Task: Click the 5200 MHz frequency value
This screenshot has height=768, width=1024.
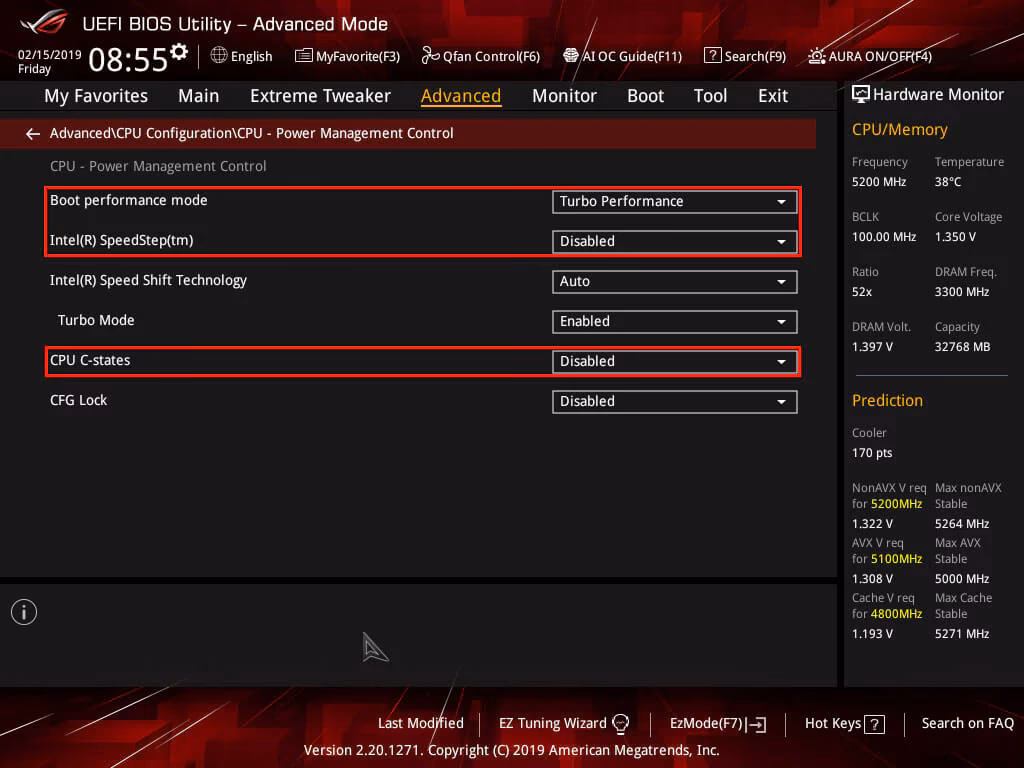Action: coord(878,182)
